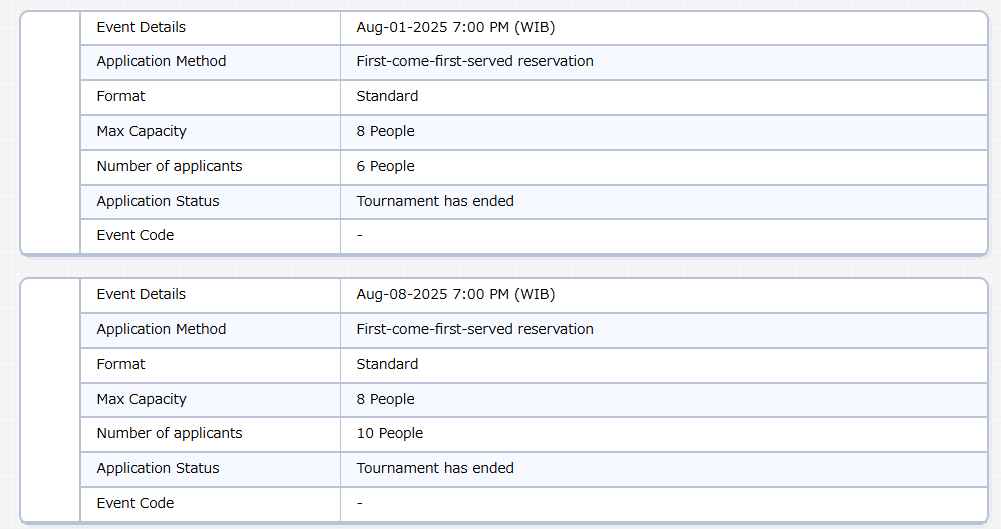Click "8 People" capacity in Aug-08 event
The width and height of the screenshot is (1001, 529).
coord(385,399)
